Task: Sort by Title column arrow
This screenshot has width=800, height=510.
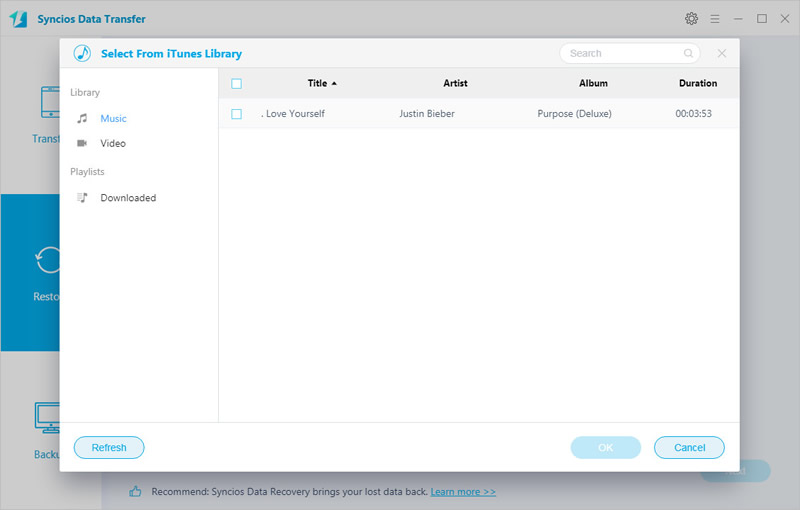Action: (334, 83)
